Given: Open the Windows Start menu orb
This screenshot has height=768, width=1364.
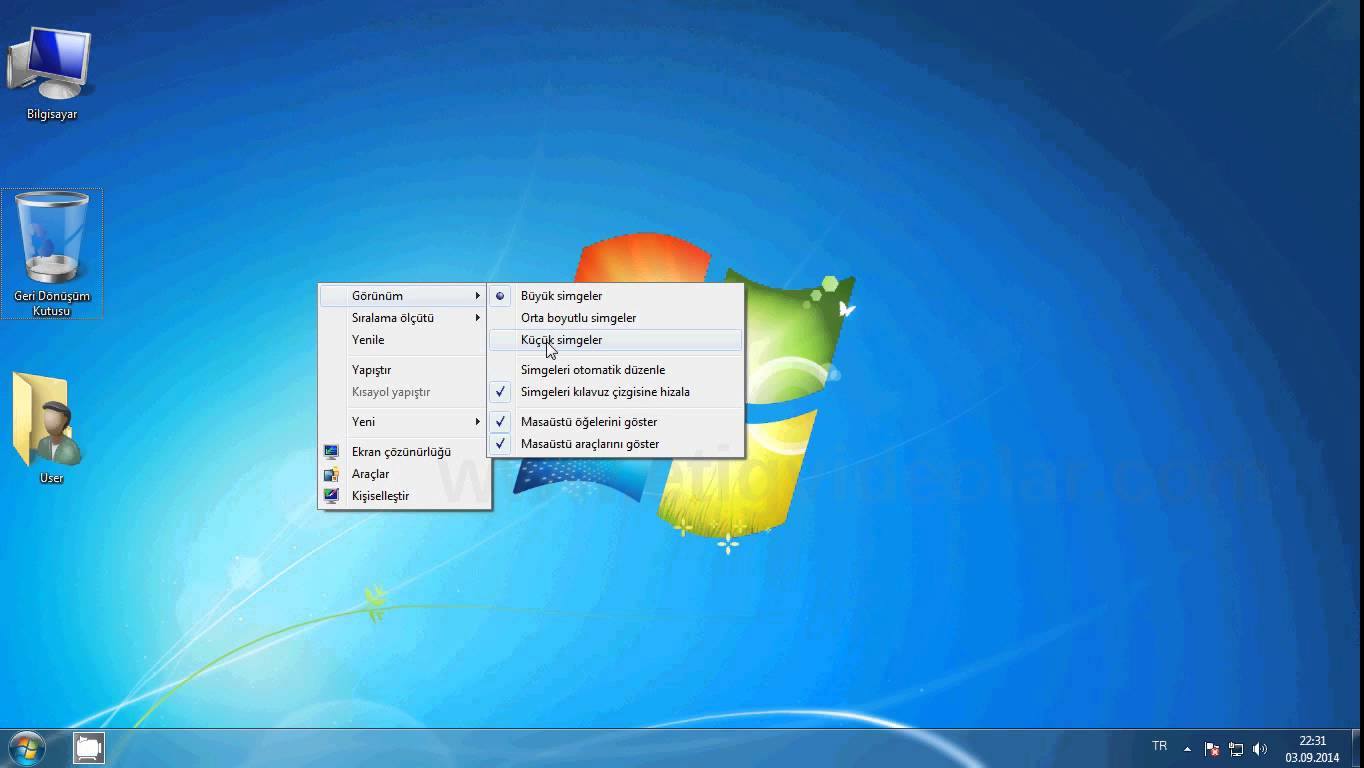Looking at the screenshot, I should pos(26,747).
